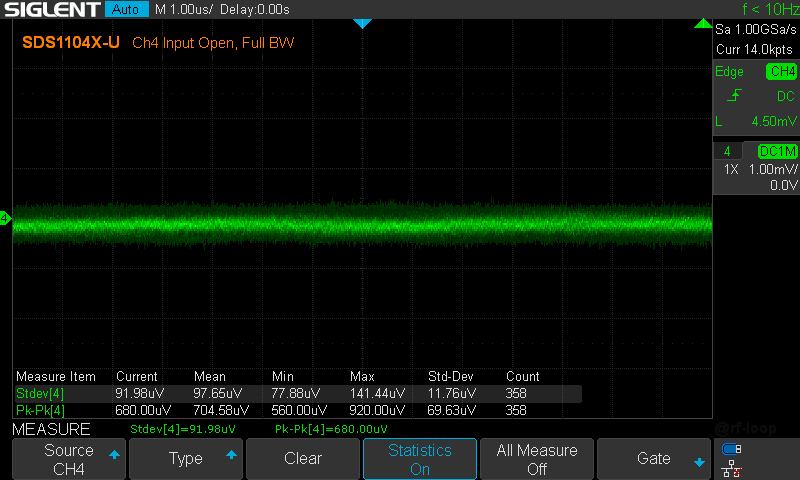Screen dimensions: 800x480
Task: Toggle Statistics On button
Action: [x=420, y=459]
